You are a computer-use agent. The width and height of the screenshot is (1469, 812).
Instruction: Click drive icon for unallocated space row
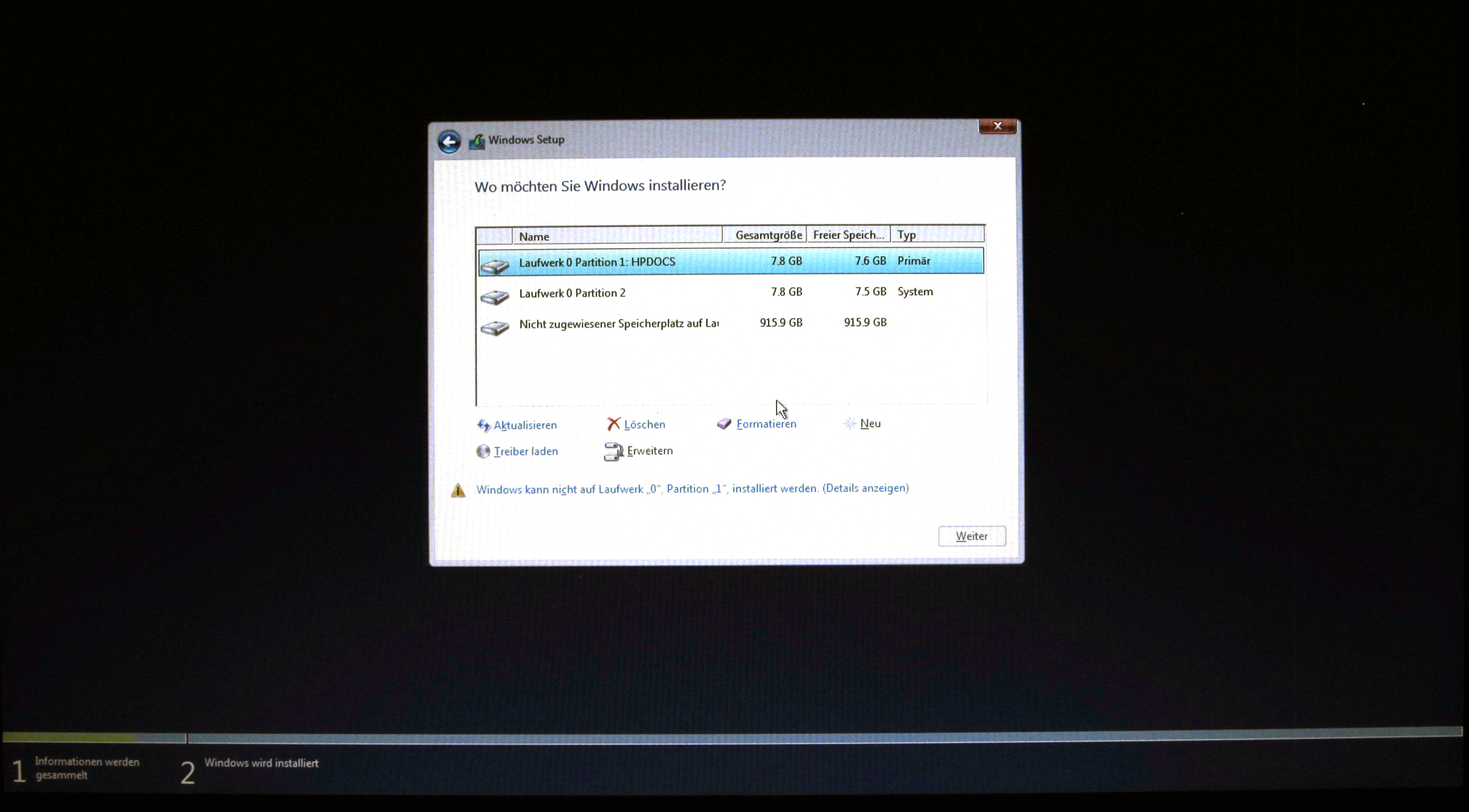[x=495, y=327]
